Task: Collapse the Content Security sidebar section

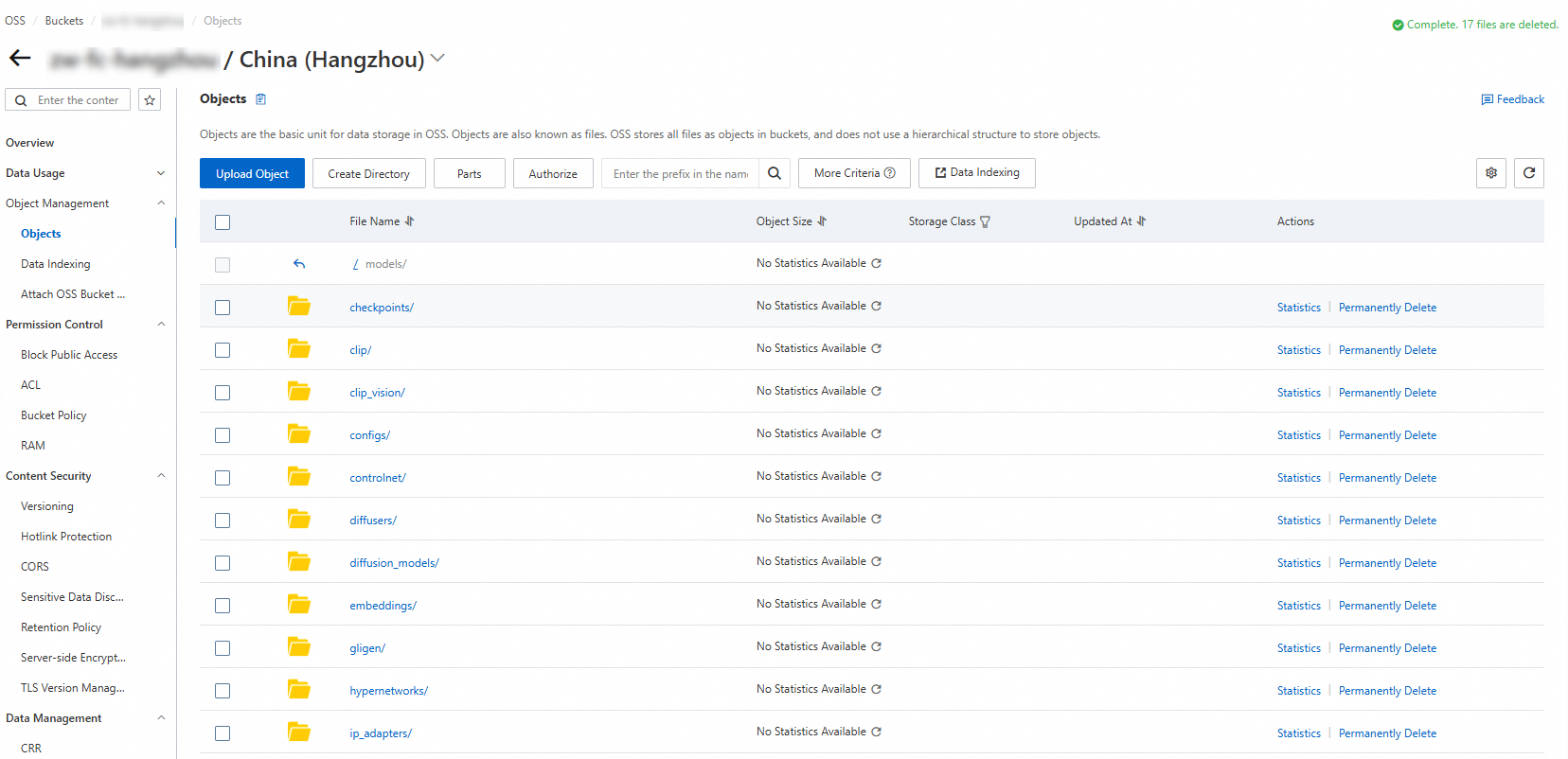Action: tap(161, 476)
